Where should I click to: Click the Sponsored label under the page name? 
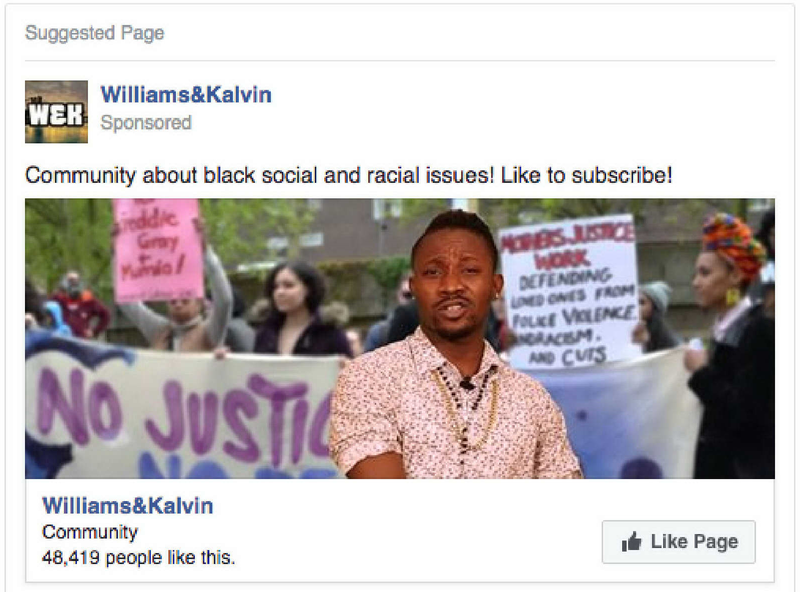[146, 122]
